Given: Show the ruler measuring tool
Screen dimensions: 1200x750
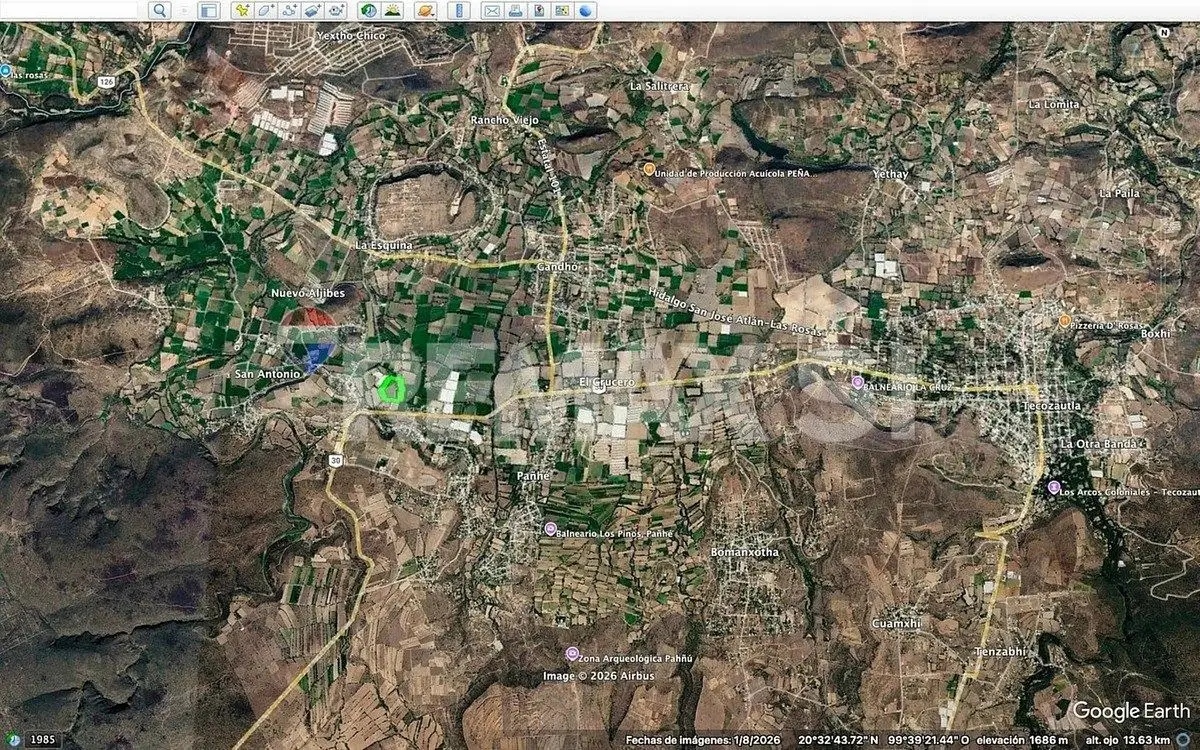Looking at the screenshot, I should (x=459, y=10).
